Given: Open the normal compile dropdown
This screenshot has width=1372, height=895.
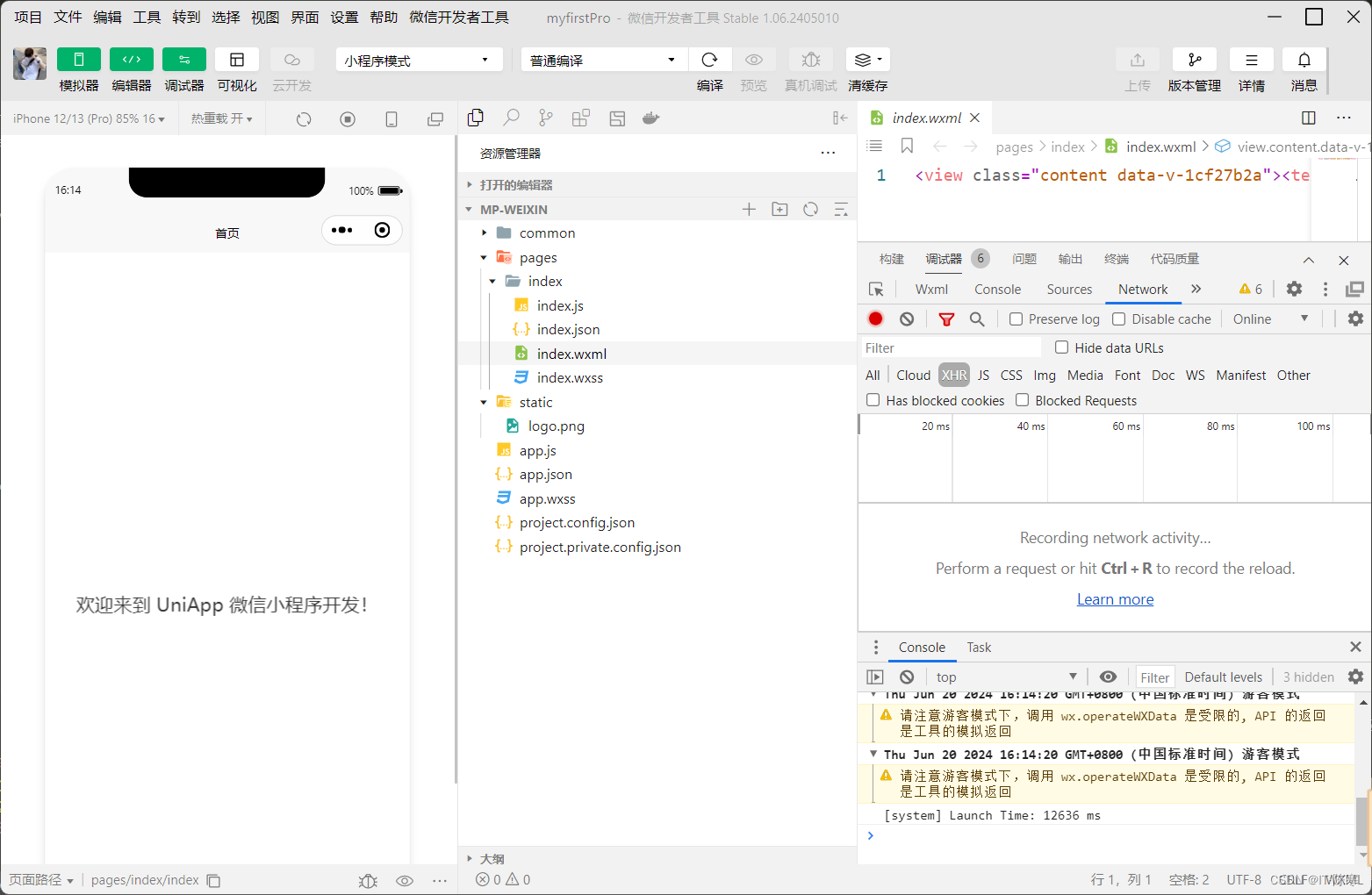Looking at the screenshot, I should (604, 60).
